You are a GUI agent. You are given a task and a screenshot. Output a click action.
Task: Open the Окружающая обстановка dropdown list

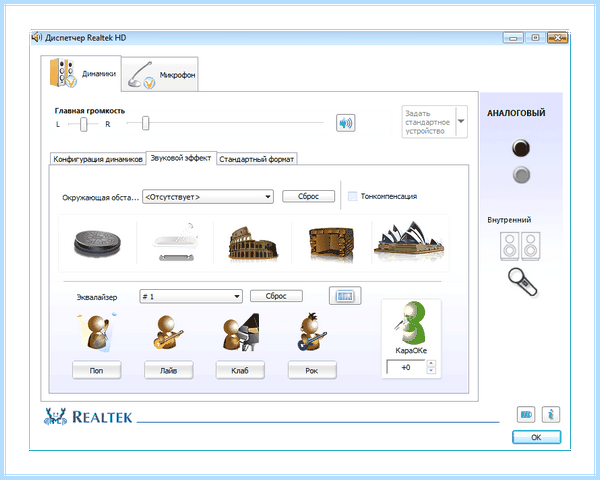pos(208,197)
